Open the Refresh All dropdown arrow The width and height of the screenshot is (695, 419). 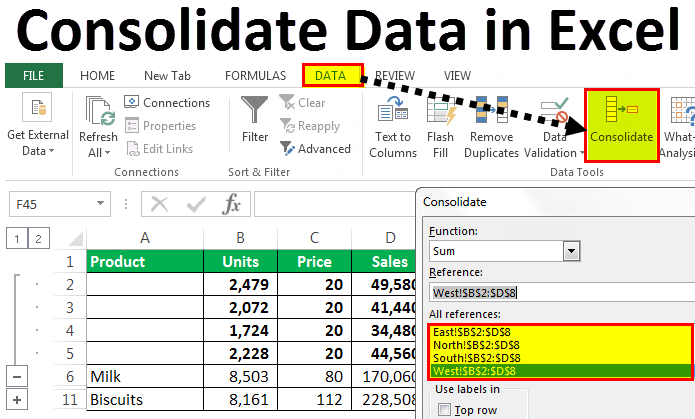point(108,153)
